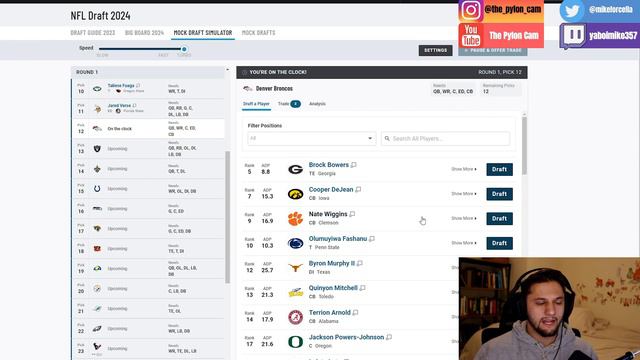Click the Seahawks logo at pick 16
The width and height of the screenshot is (640, 360).
[97, 209]
